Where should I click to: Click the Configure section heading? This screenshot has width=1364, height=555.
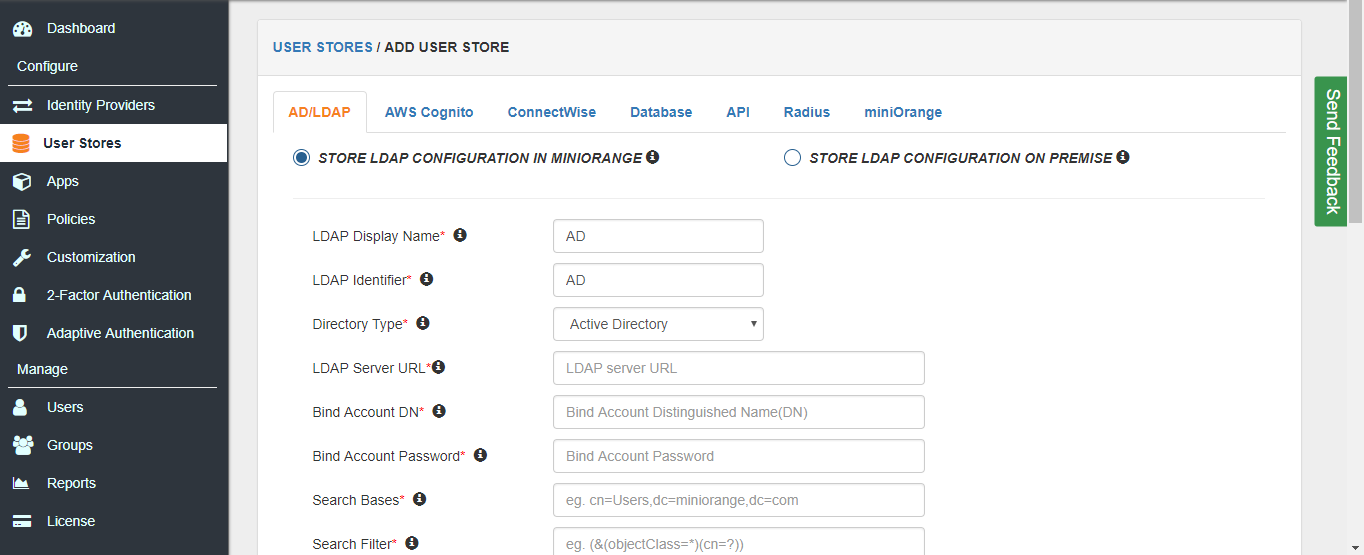tap(47, 66)
